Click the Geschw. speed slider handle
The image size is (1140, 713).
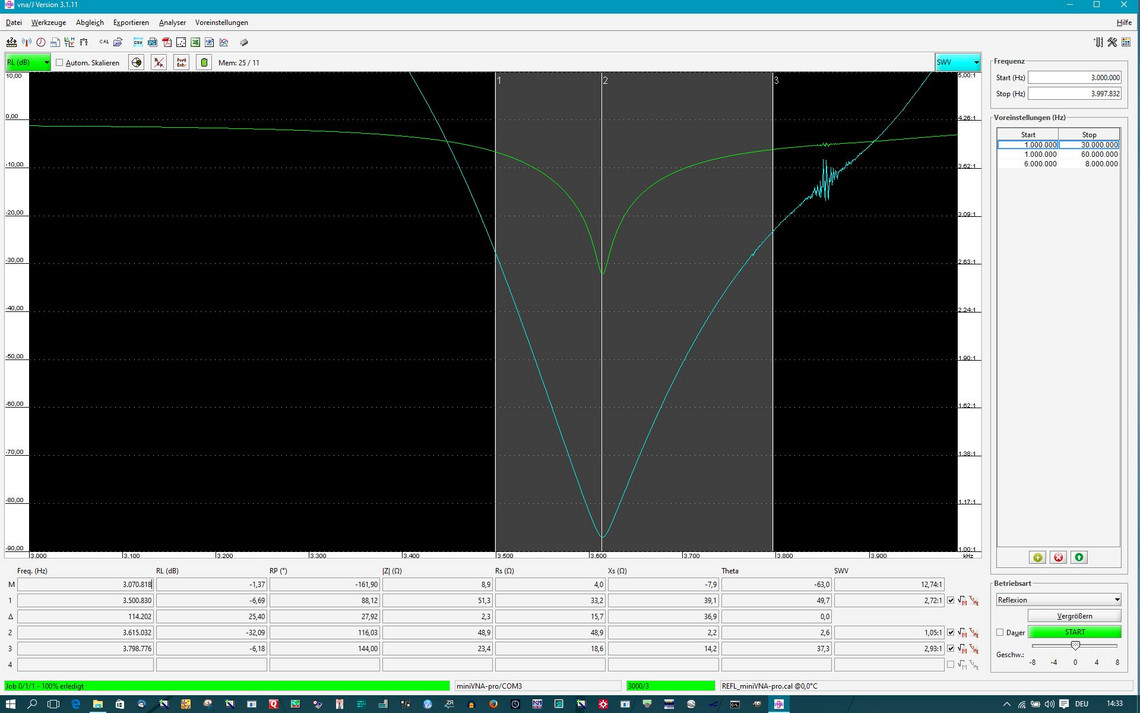(x=1075, y=645)
